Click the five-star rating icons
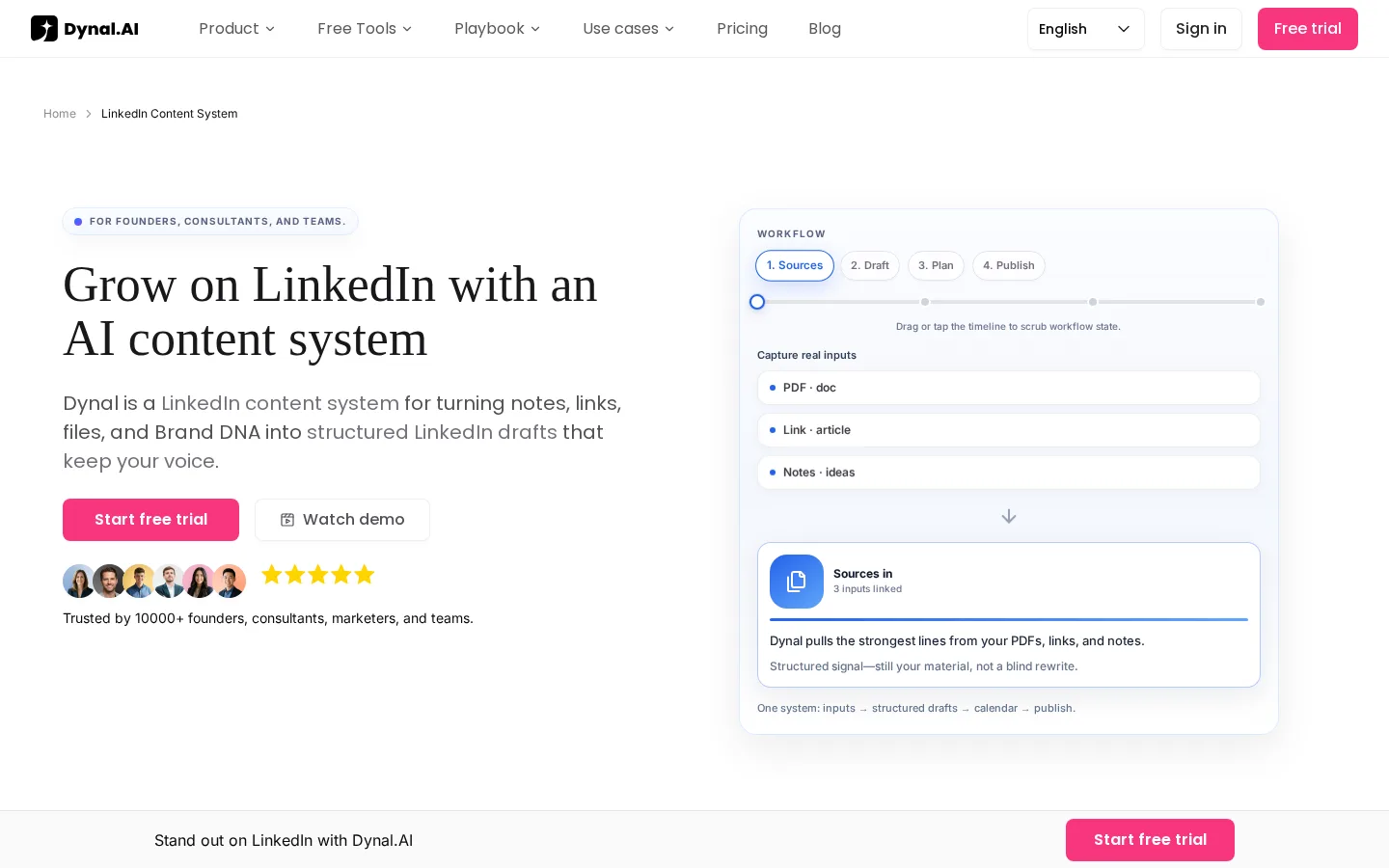The width and height of the screenshot is (1389, 868). tap(318, 575)
